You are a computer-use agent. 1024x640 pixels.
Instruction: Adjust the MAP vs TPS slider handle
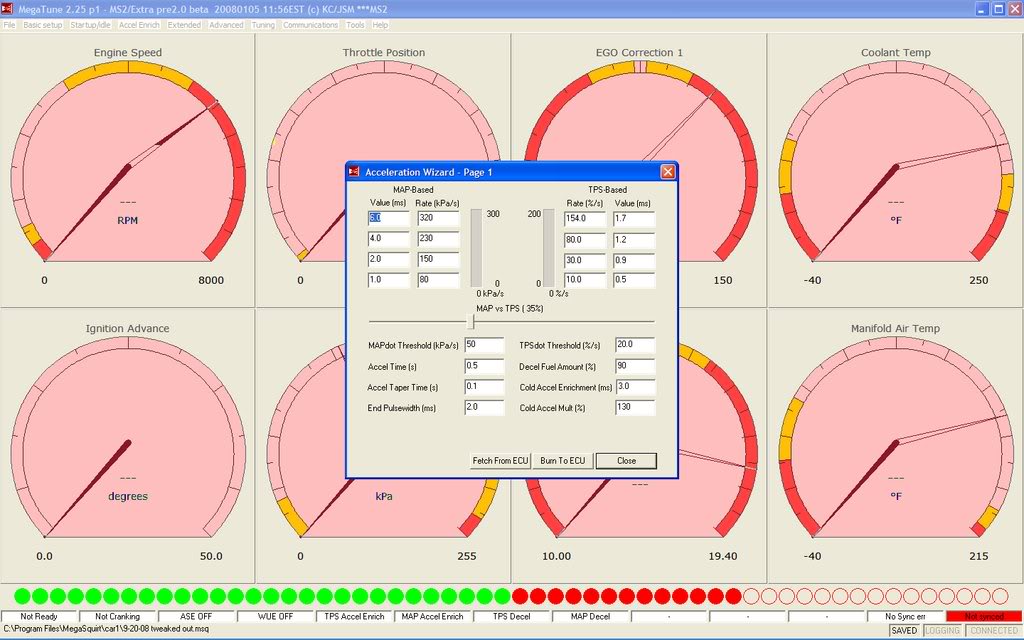point(470,321)
